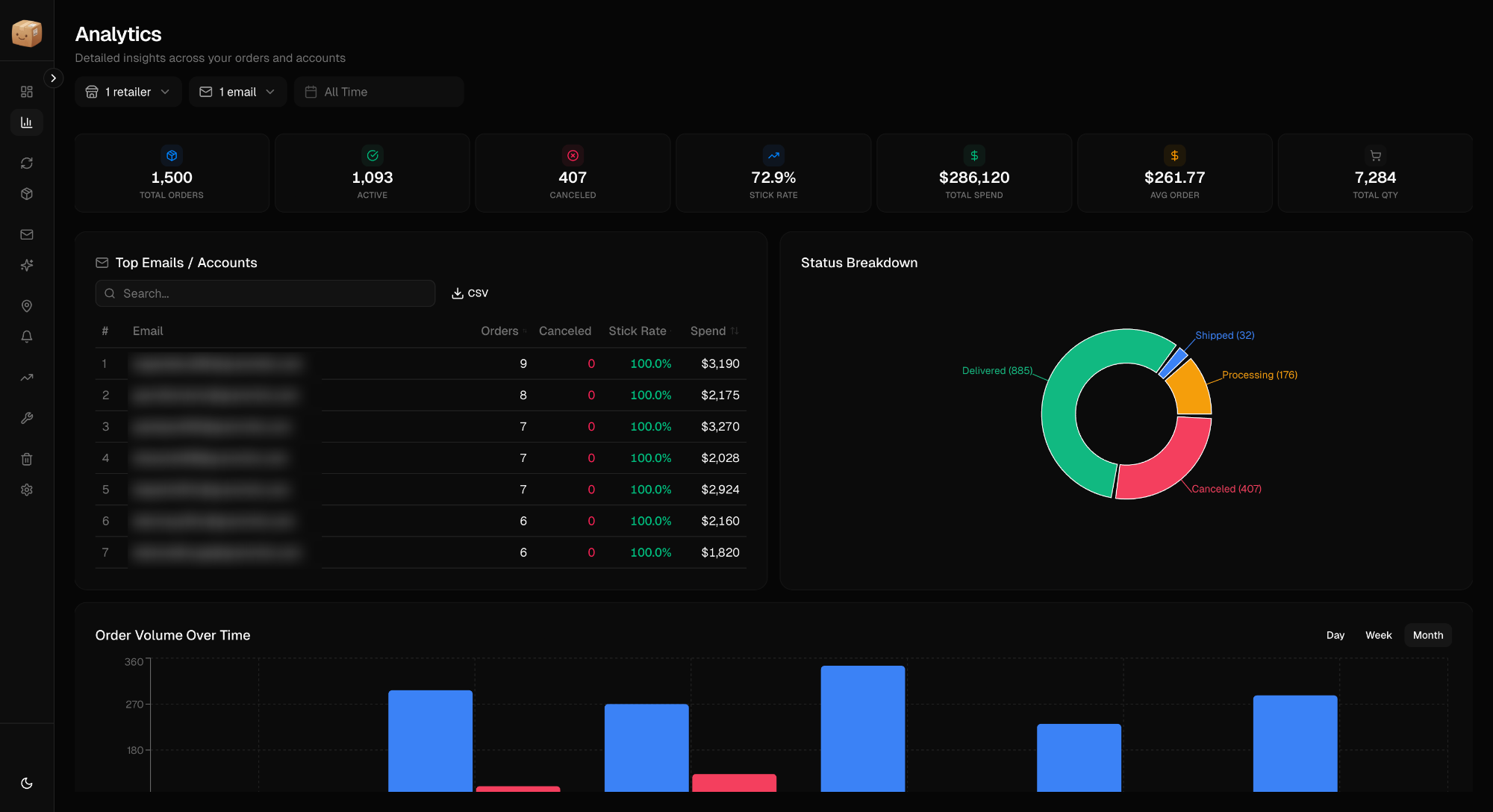This screenshot has width=1493, height=812.
Task: Click the notifications bell icon
Action: click(x=27, y=337)
